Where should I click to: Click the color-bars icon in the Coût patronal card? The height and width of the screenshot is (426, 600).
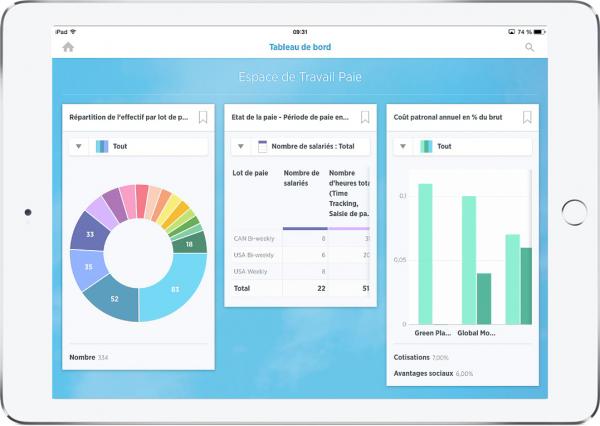426,146
